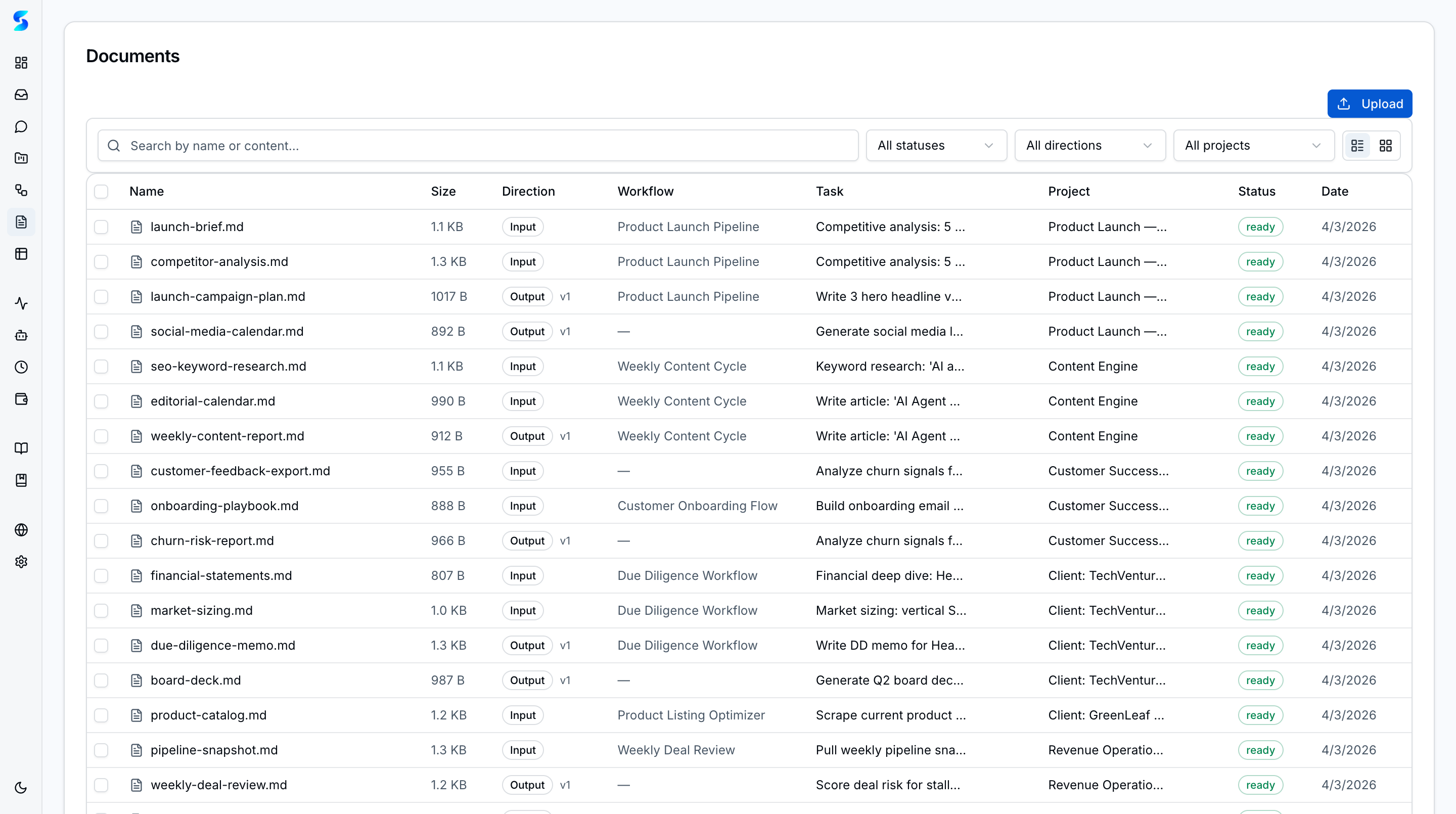The image size is (1456, 814).
Task: Toggle dark mode moon icon
Action: coord(21,787)
